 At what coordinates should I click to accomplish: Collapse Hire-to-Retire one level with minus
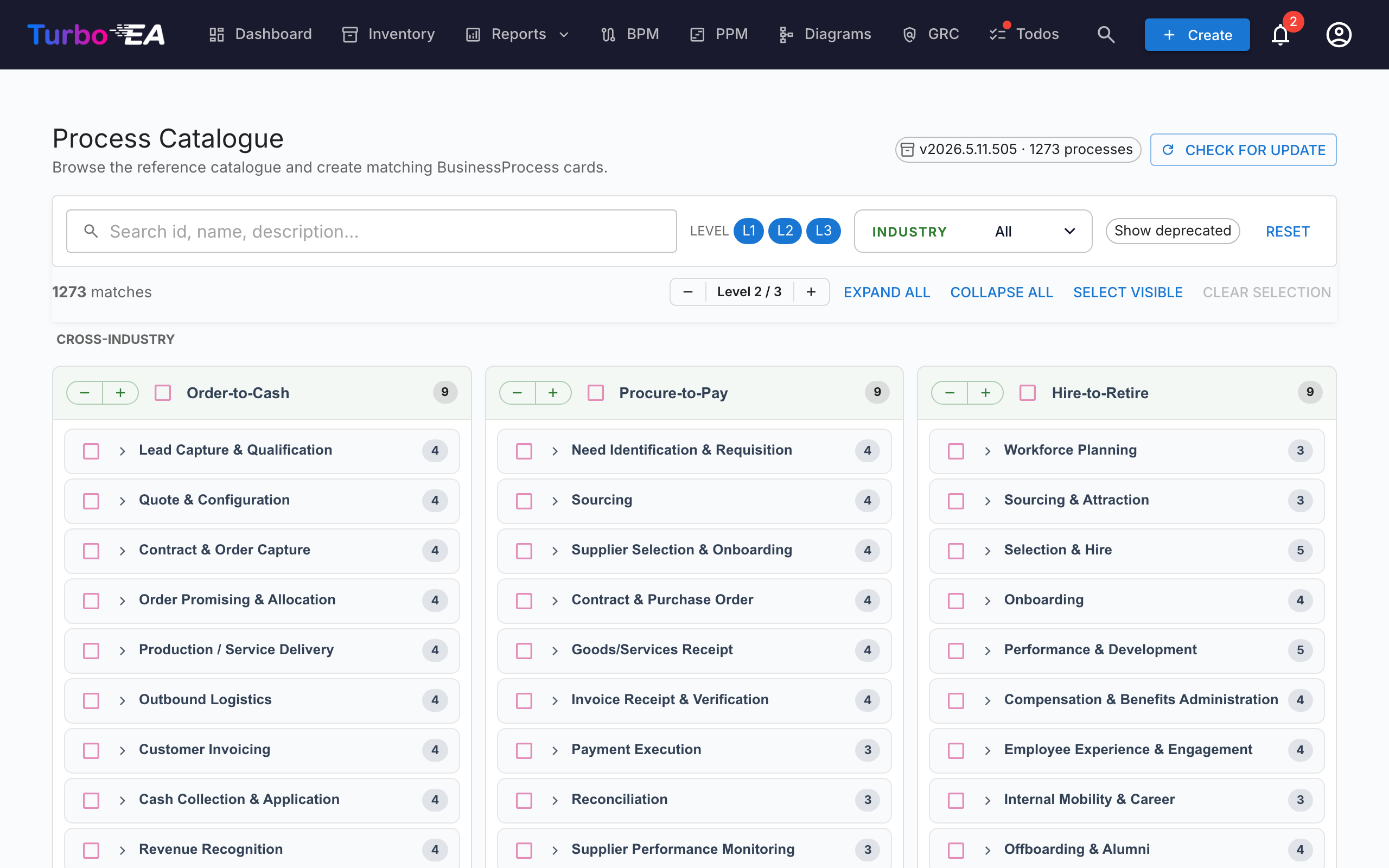click(x=950, y=393)
